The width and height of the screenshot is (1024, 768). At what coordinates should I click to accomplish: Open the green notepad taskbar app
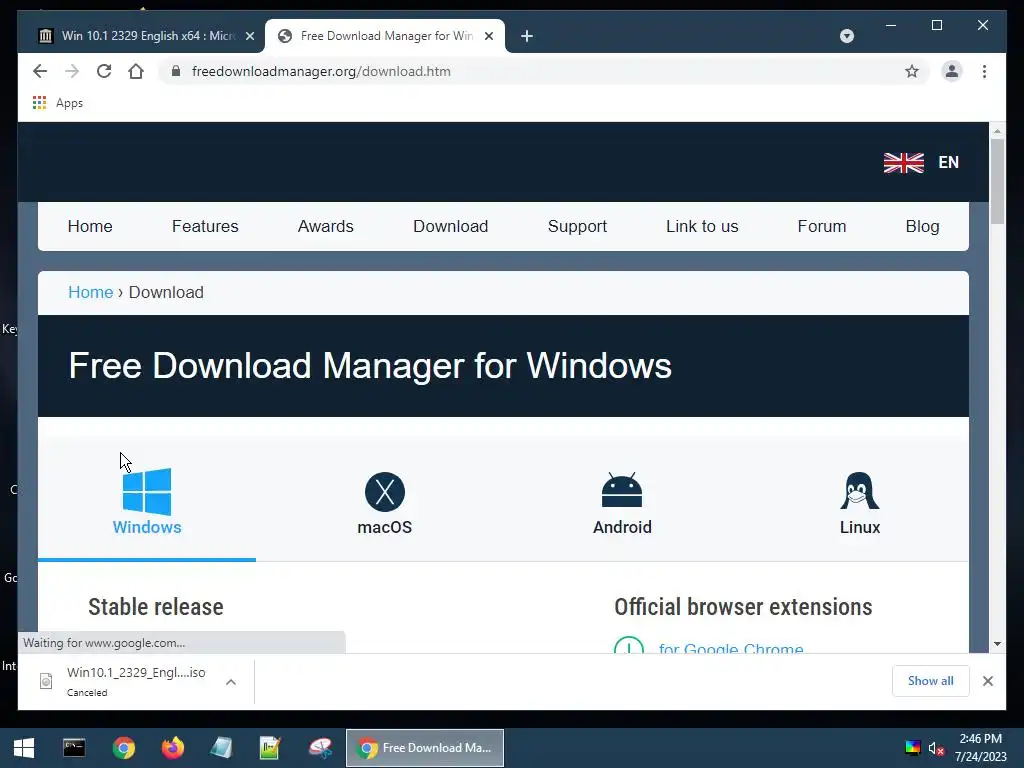[x=270, y=748]
